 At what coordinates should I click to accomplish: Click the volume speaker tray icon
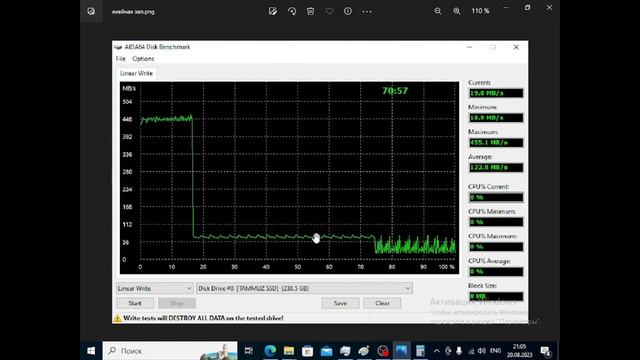click(x=482, y=351)
